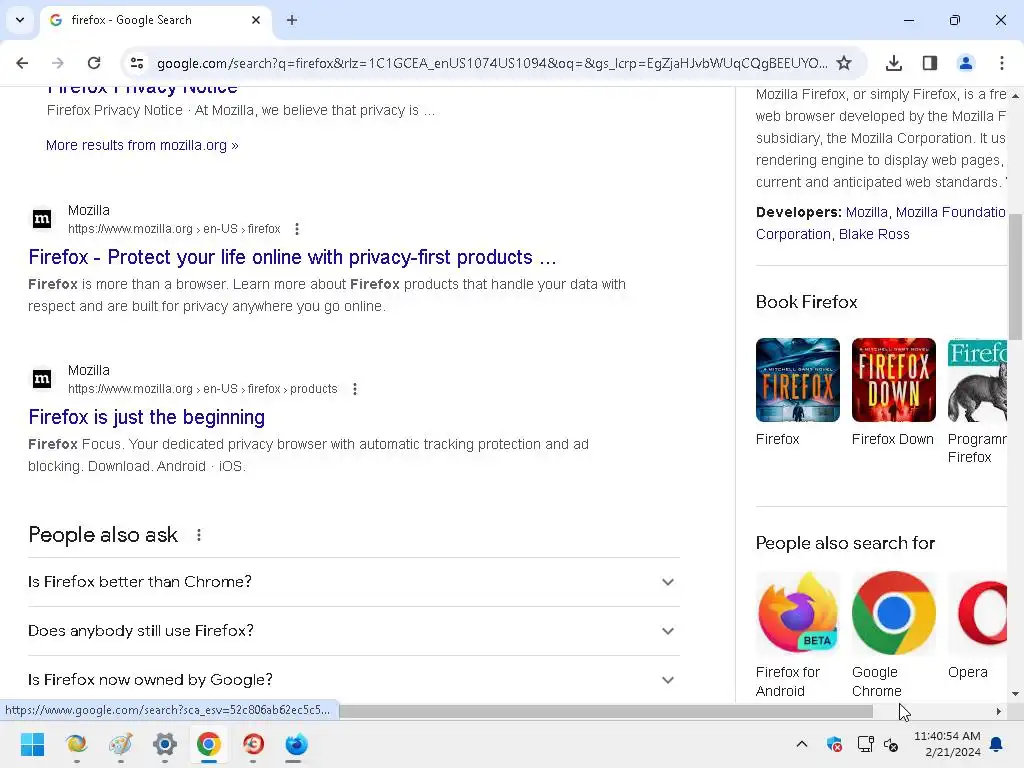Open the notification bell in system tray

tap(997, 744)
